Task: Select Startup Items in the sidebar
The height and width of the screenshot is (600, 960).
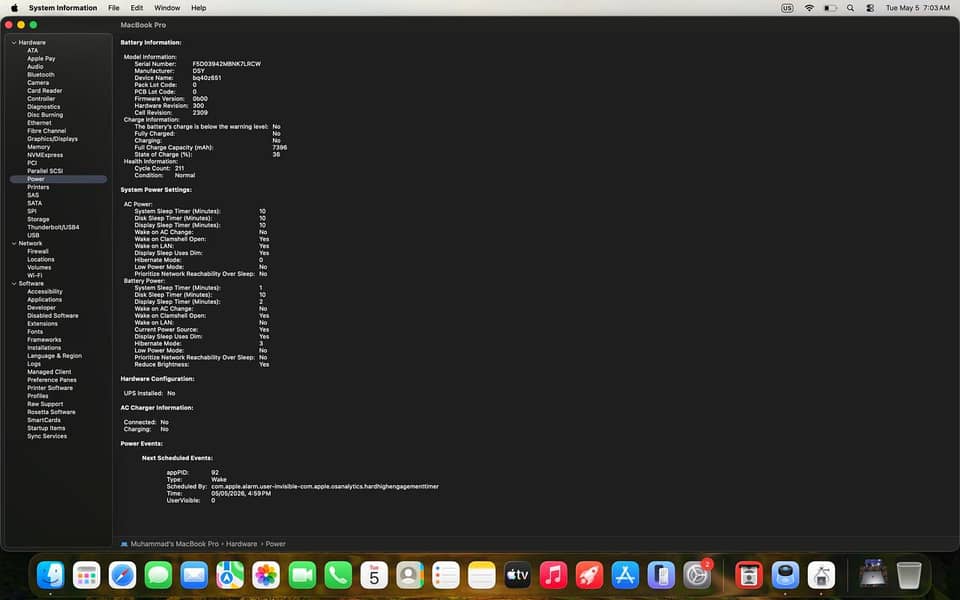Action: (47, 428)
